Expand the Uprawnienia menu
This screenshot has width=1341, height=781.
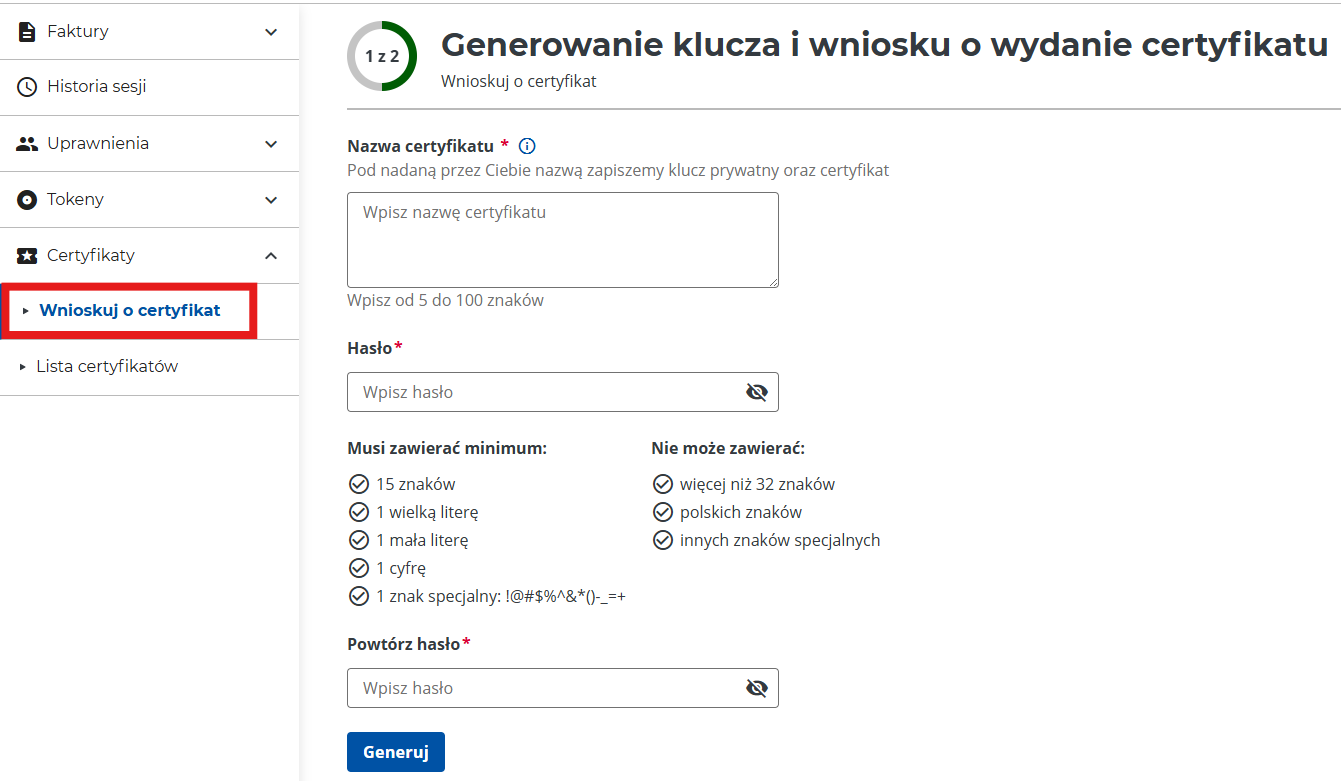coord(270,143)
